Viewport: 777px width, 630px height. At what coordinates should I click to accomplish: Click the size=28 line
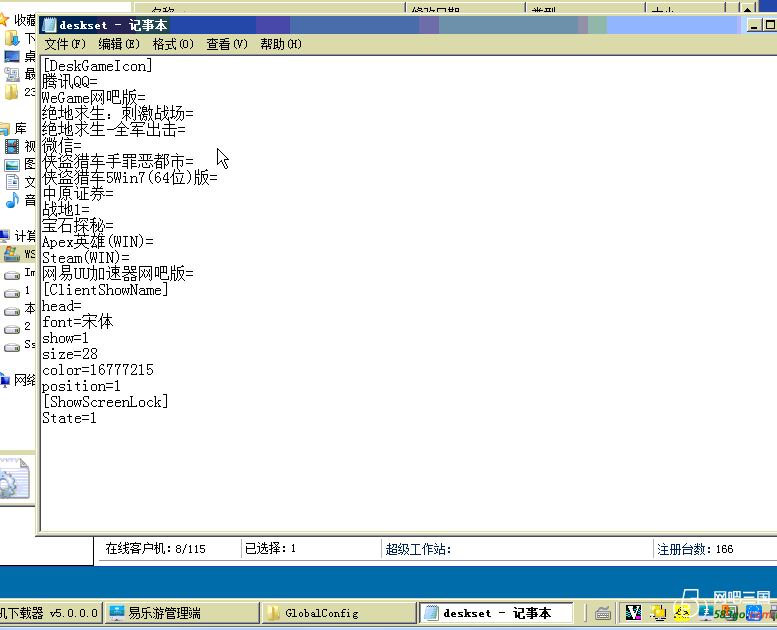pyautogui.click(x=69, y=354)
